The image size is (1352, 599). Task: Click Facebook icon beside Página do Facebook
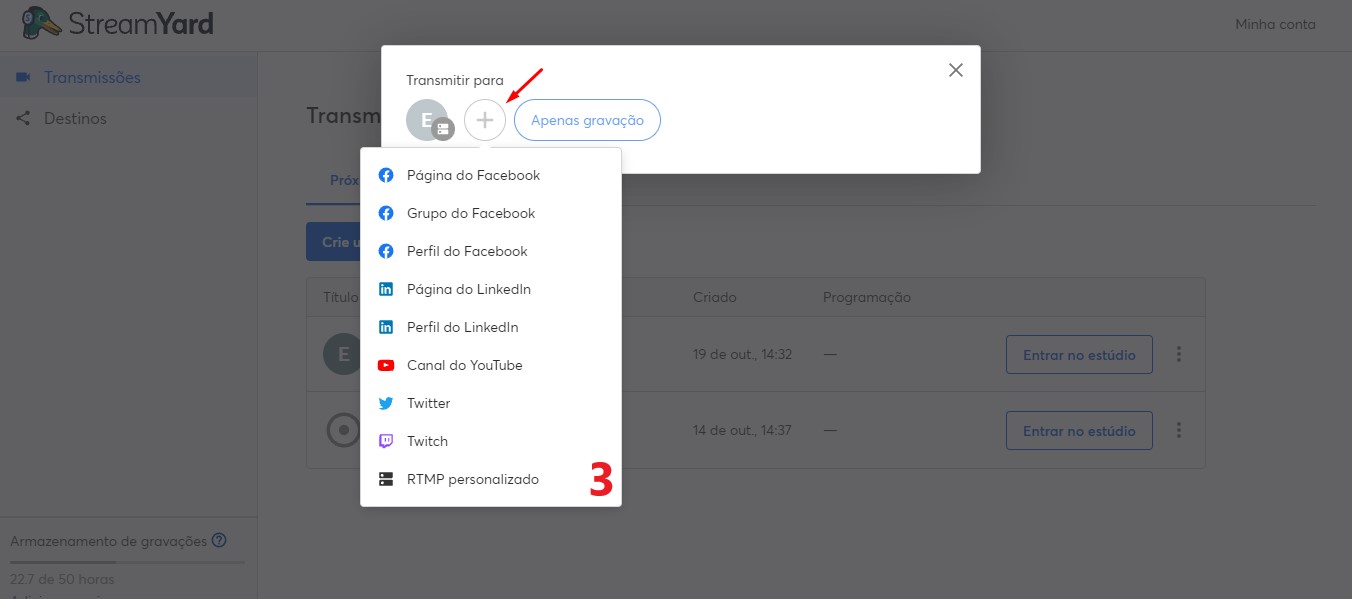point(386,176)
